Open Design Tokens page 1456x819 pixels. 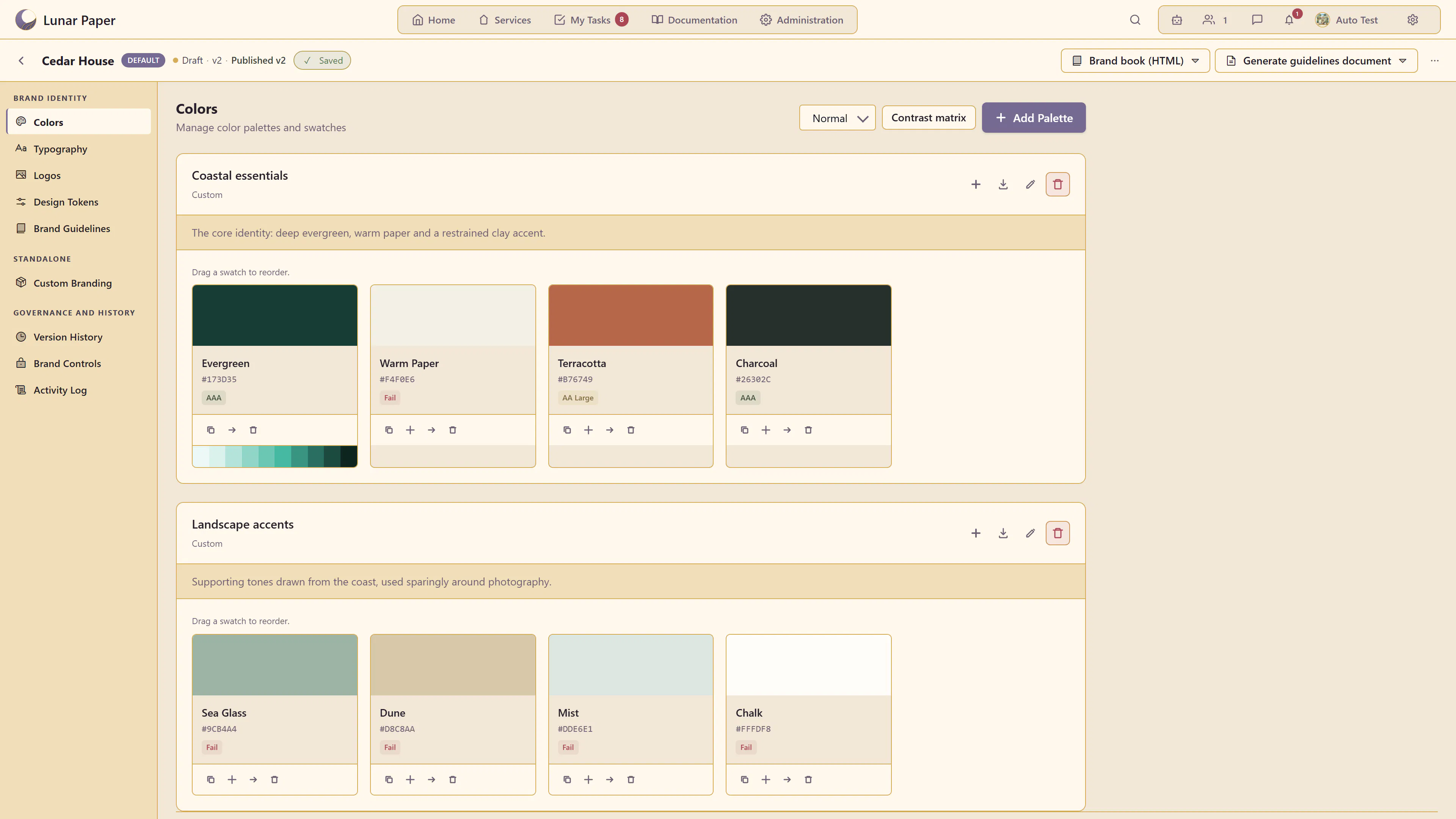tap(78, 202)
